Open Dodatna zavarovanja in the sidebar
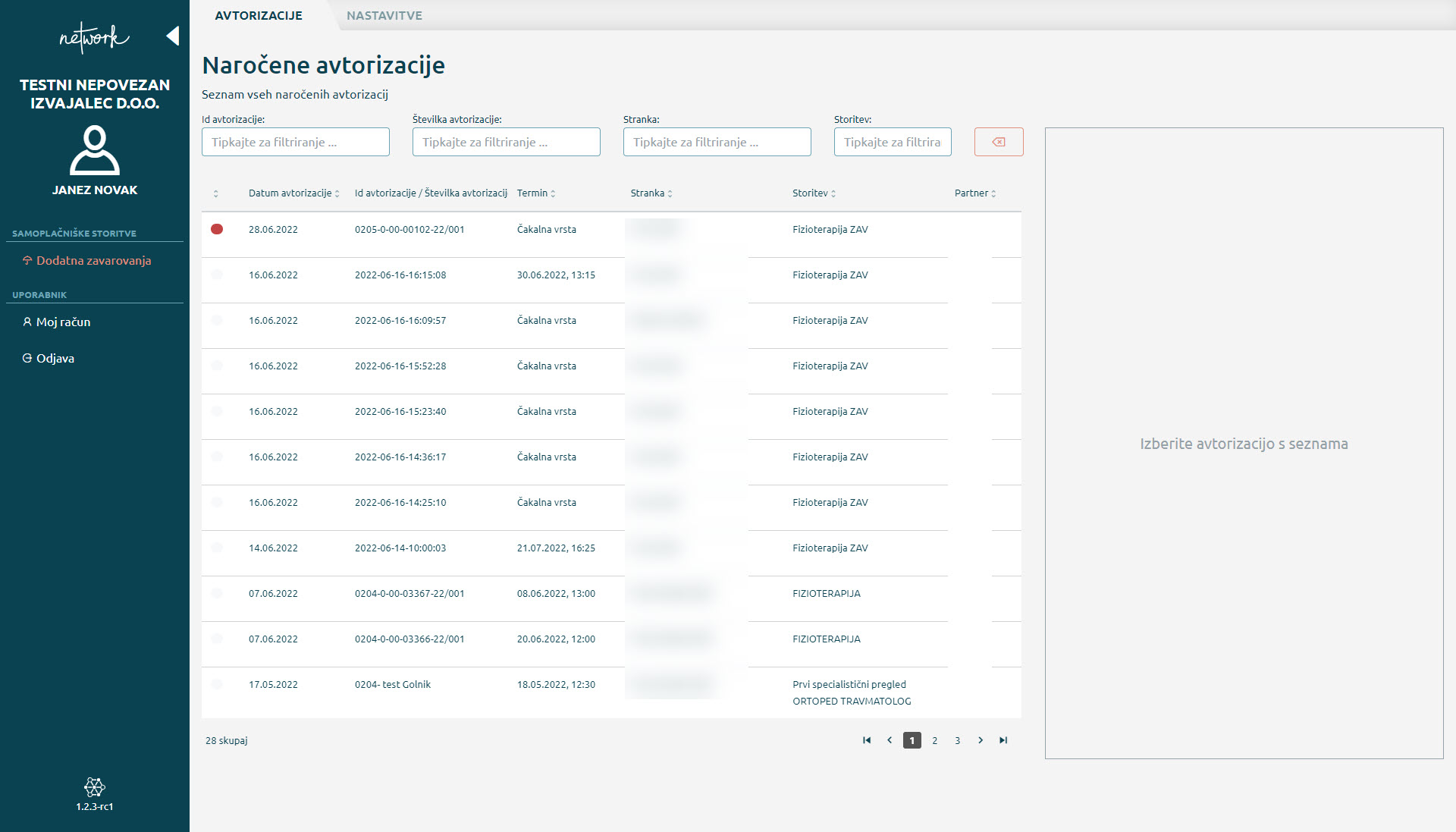Viewport: 1456px width, 832px height. pyautogui.click(x=93, y=260)
